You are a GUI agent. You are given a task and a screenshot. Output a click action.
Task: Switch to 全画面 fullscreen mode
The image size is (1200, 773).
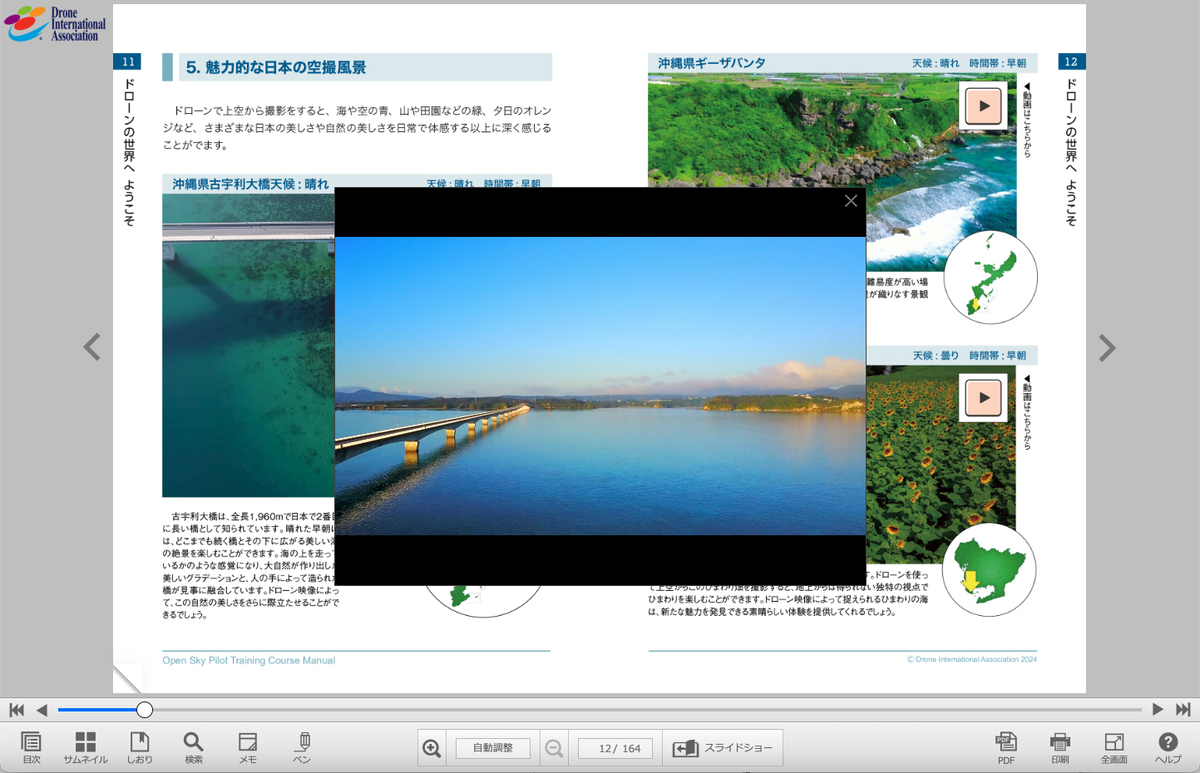(1114, 747)
